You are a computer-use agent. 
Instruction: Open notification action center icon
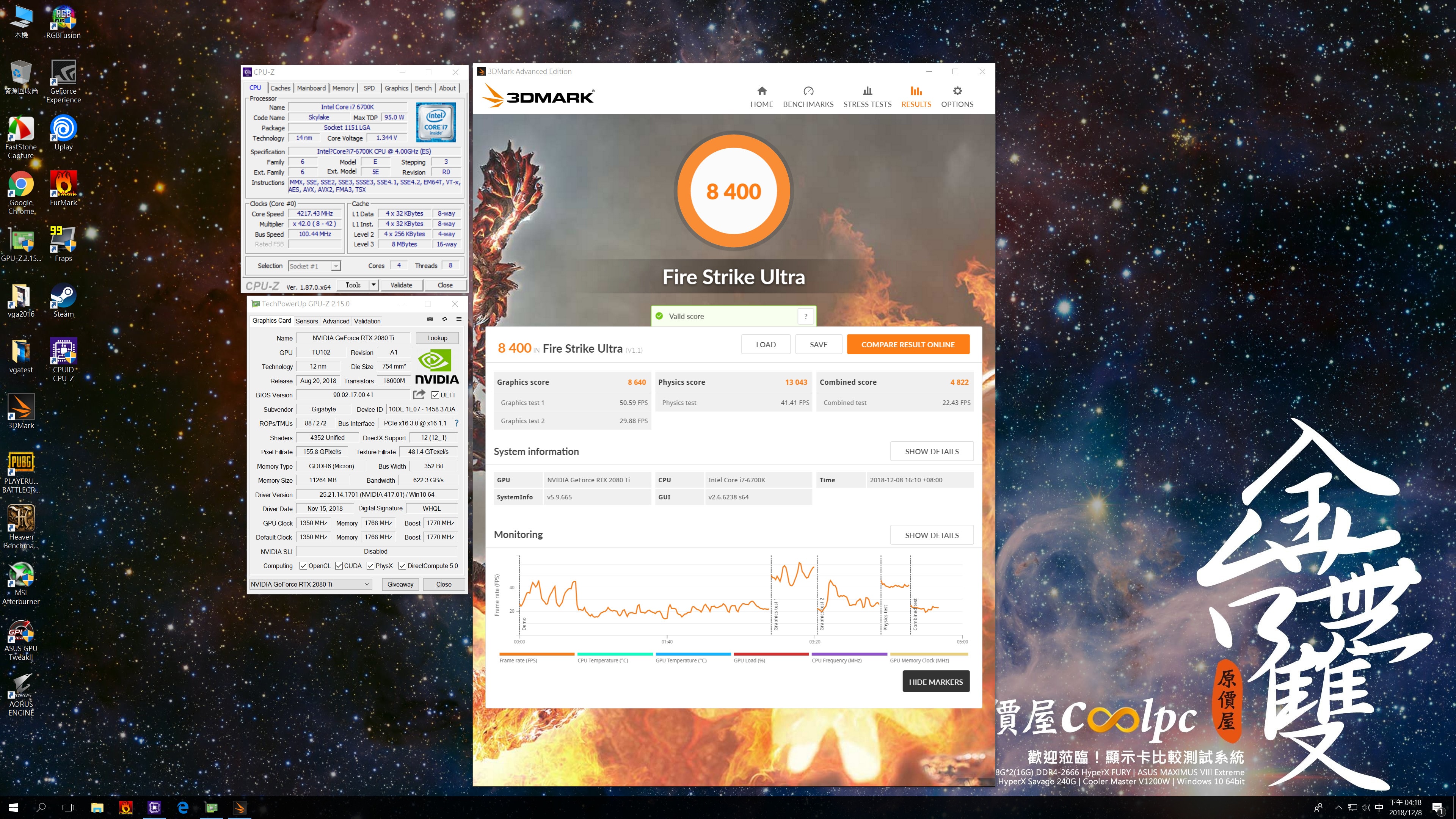pyautogui.click(x=1437, y=808)
